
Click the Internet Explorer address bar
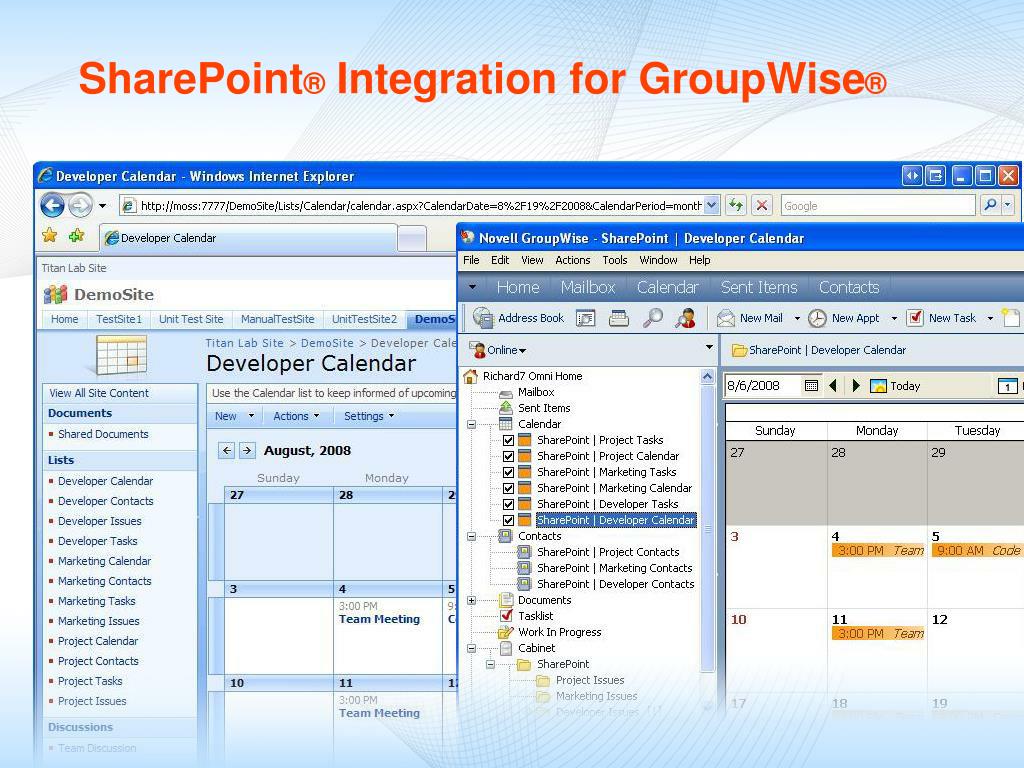pyautogui.click(x=421, y=206)
